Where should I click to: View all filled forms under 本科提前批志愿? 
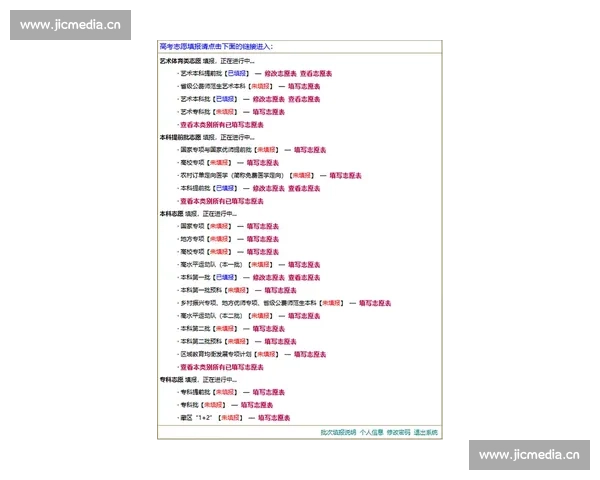(x=221, y=201)
